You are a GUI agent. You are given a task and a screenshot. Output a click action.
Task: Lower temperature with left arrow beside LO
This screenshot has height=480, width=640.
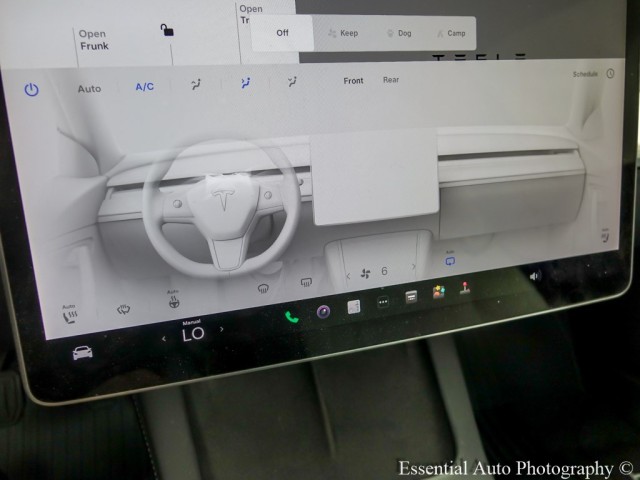point(164,339)
